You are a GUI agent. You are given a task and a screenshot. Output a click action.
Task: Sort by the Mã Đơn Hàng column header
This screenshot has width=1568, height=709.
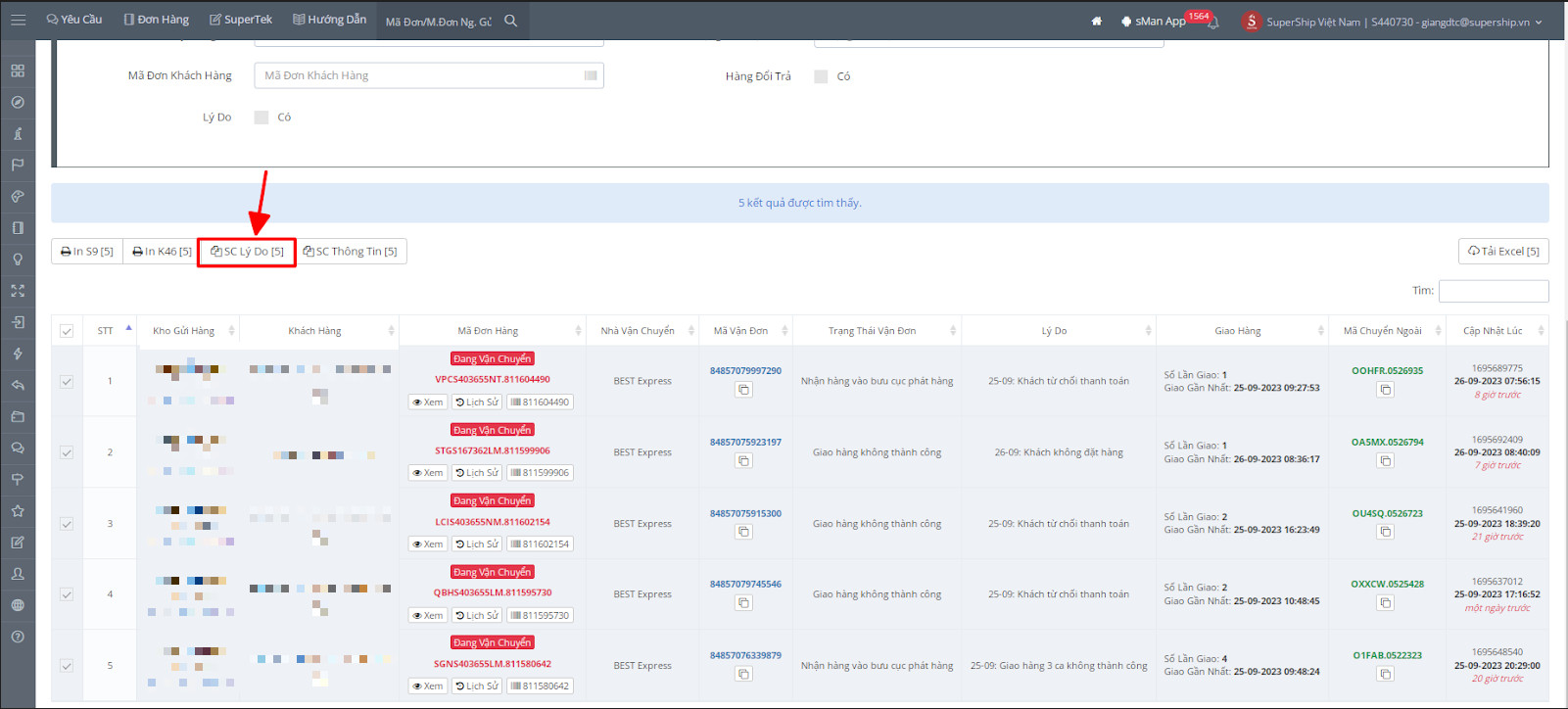(493, 331)
